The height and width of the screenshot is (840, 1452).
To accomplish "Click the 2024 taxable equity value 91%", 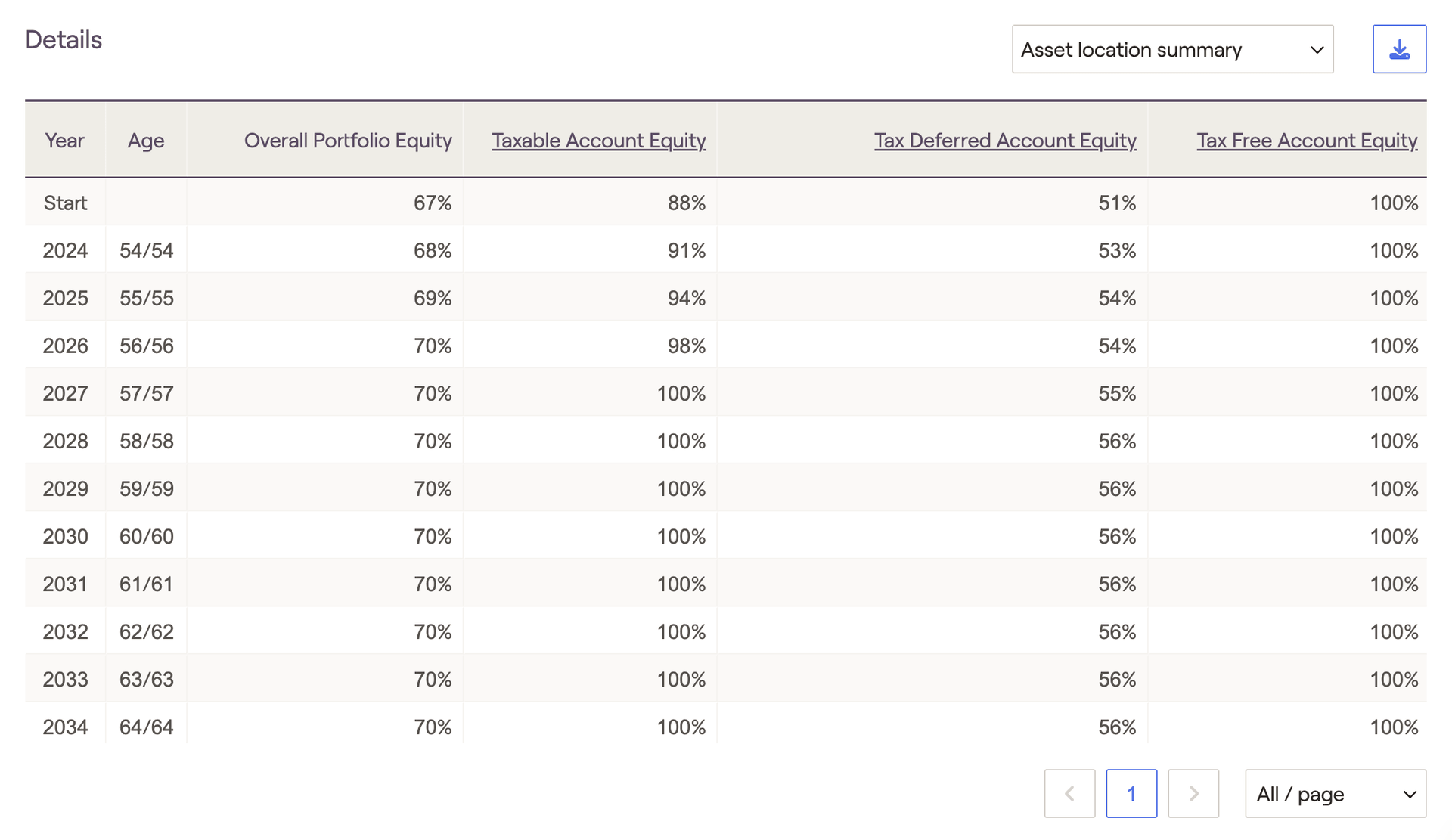I will point(686,250).
